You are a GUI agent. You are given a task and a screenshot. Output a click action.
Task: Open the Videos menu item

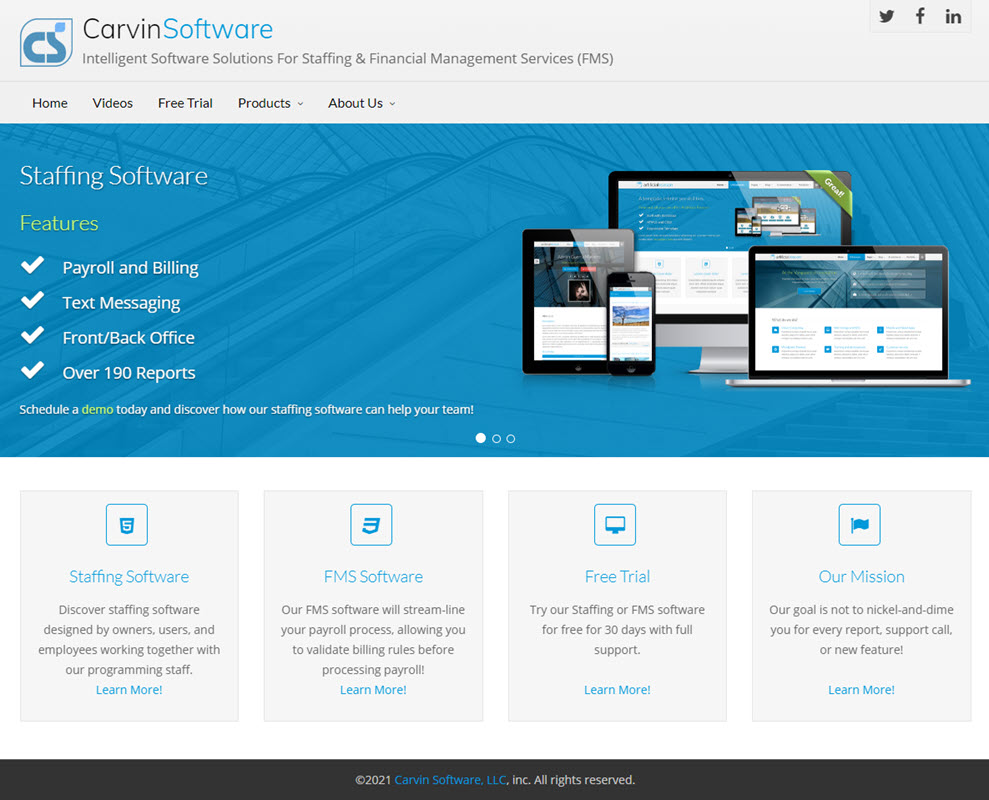(113, 103)
